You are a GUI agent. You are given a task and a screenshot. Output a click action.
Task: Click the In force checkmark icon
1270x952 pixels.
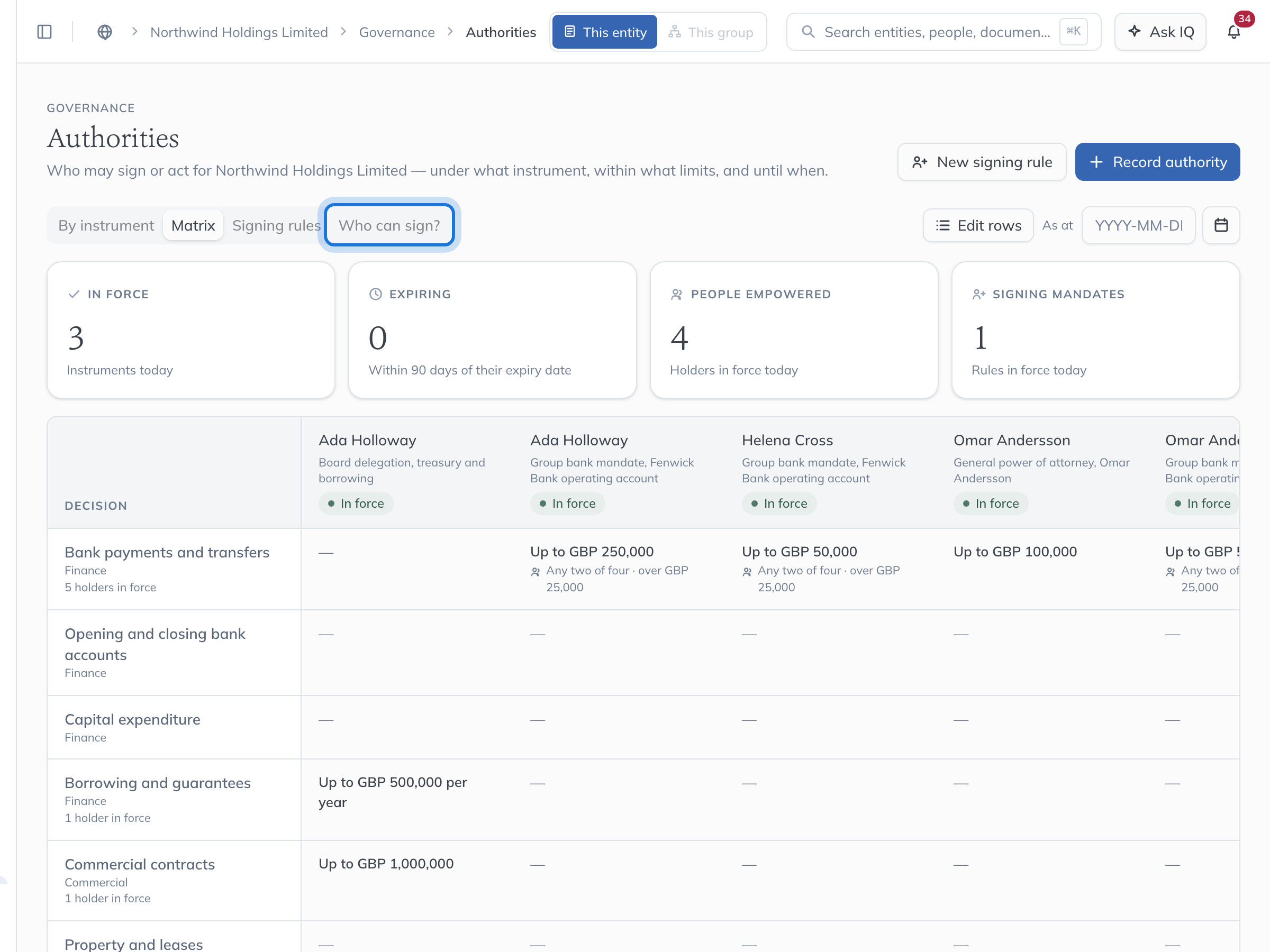click(x=74, y=295)
